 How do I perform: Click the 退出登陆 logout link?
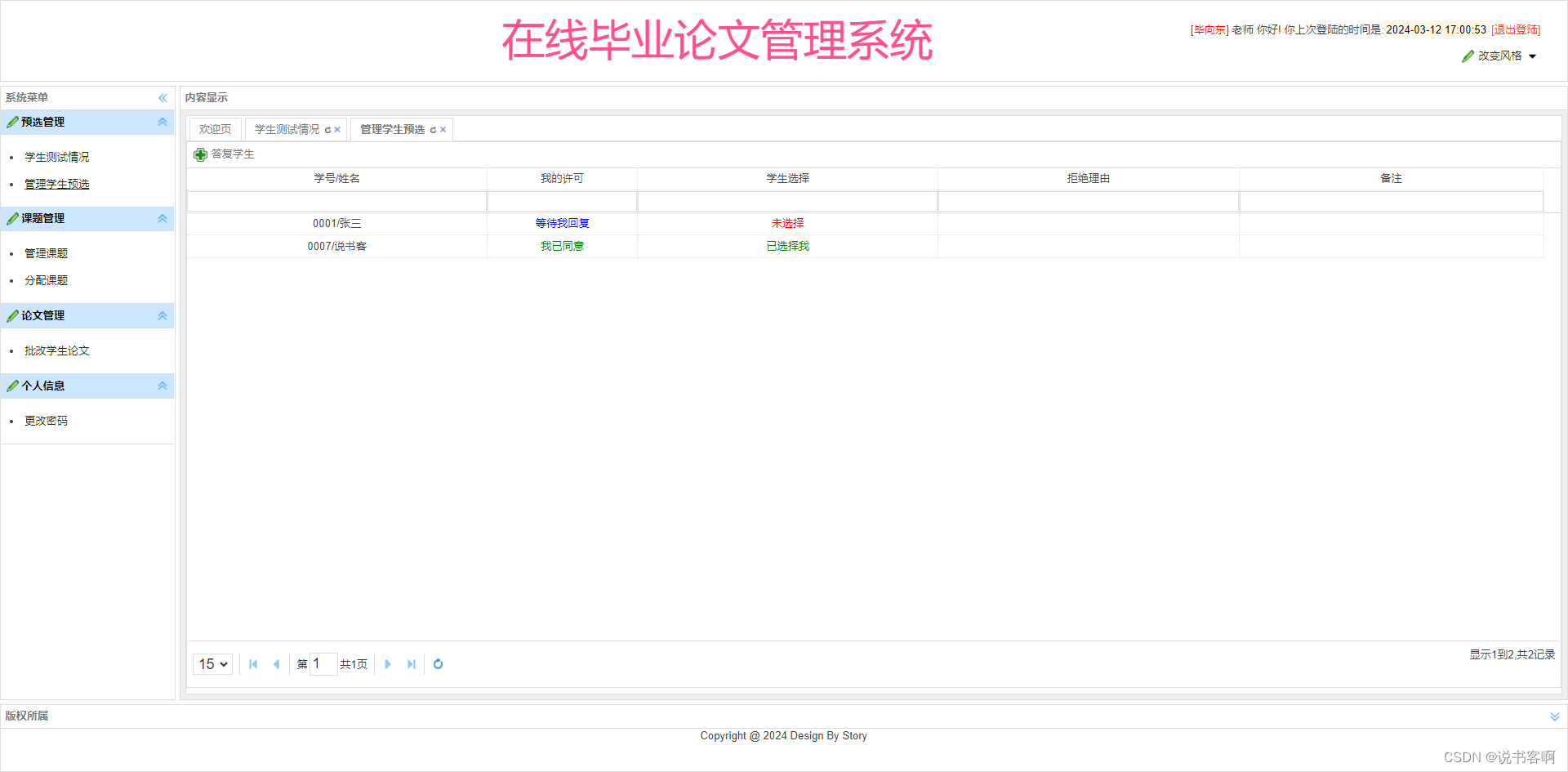tap(1516, 29)
